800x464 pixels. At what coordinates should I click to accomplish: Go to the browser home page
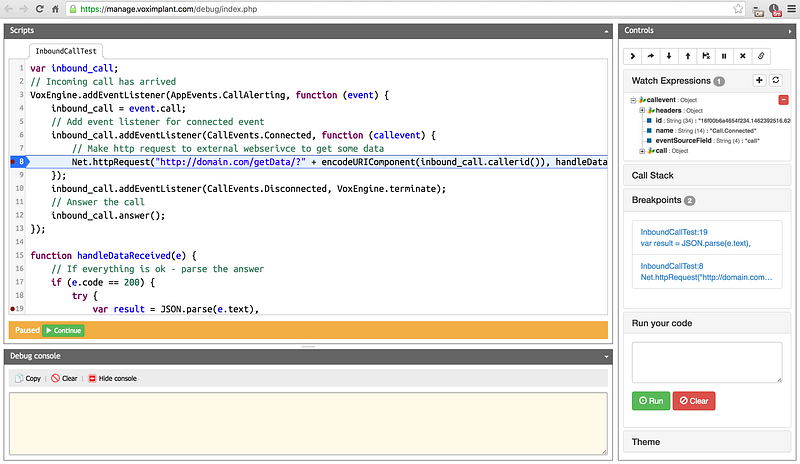tap(56, 9)
